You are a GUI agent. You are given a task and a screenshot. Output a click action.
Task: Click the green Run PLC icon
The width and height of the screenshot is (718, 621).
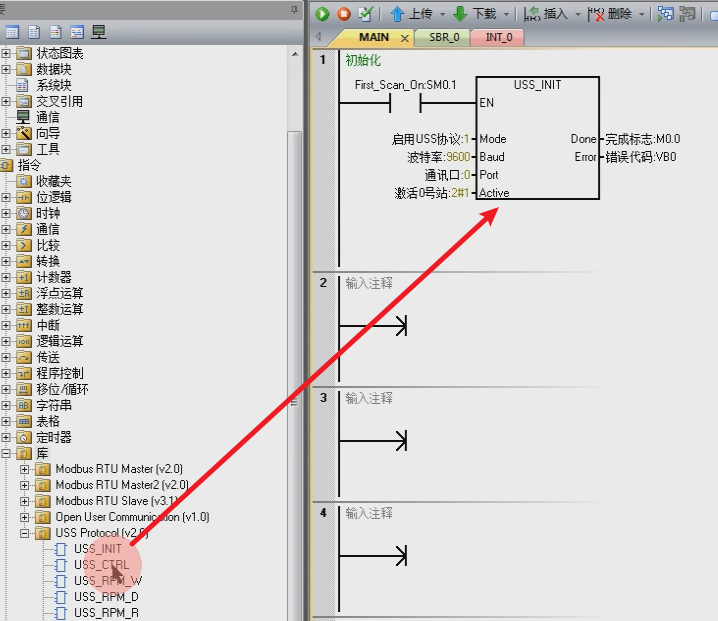point(322,14)
